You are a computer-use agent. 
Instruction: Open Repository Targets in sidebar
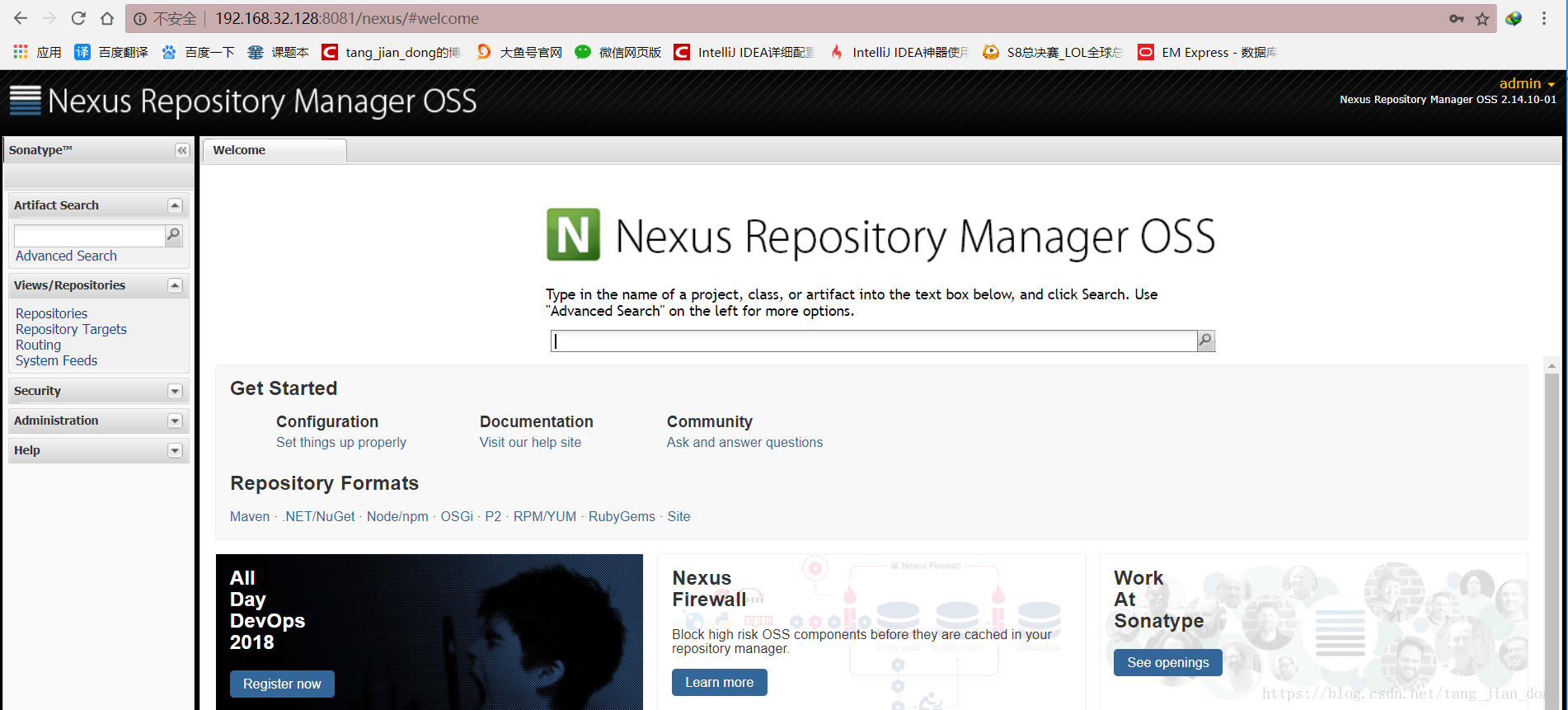click(x=71, y=329)
